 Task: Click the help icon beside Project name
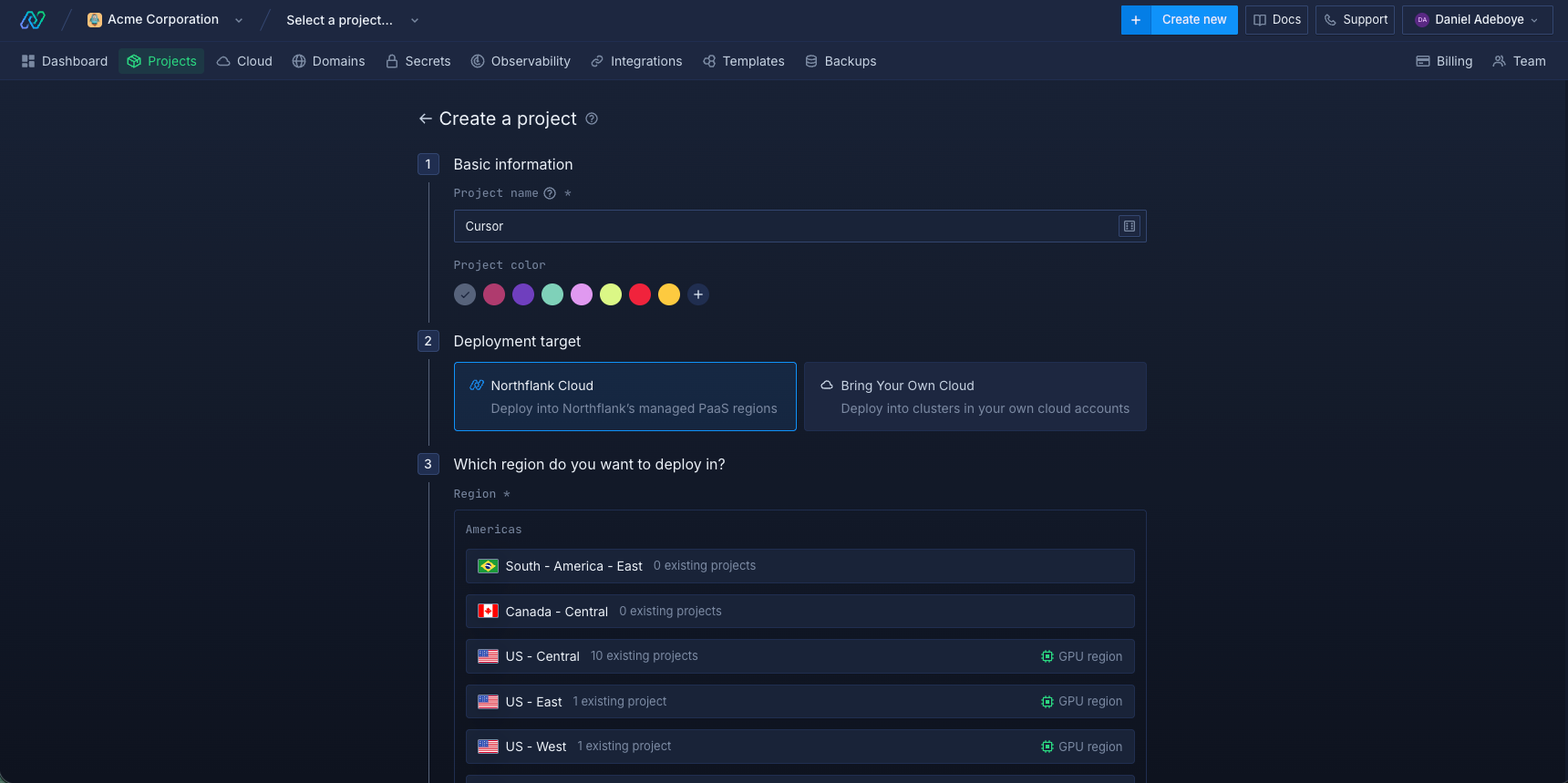coord(550,193)
